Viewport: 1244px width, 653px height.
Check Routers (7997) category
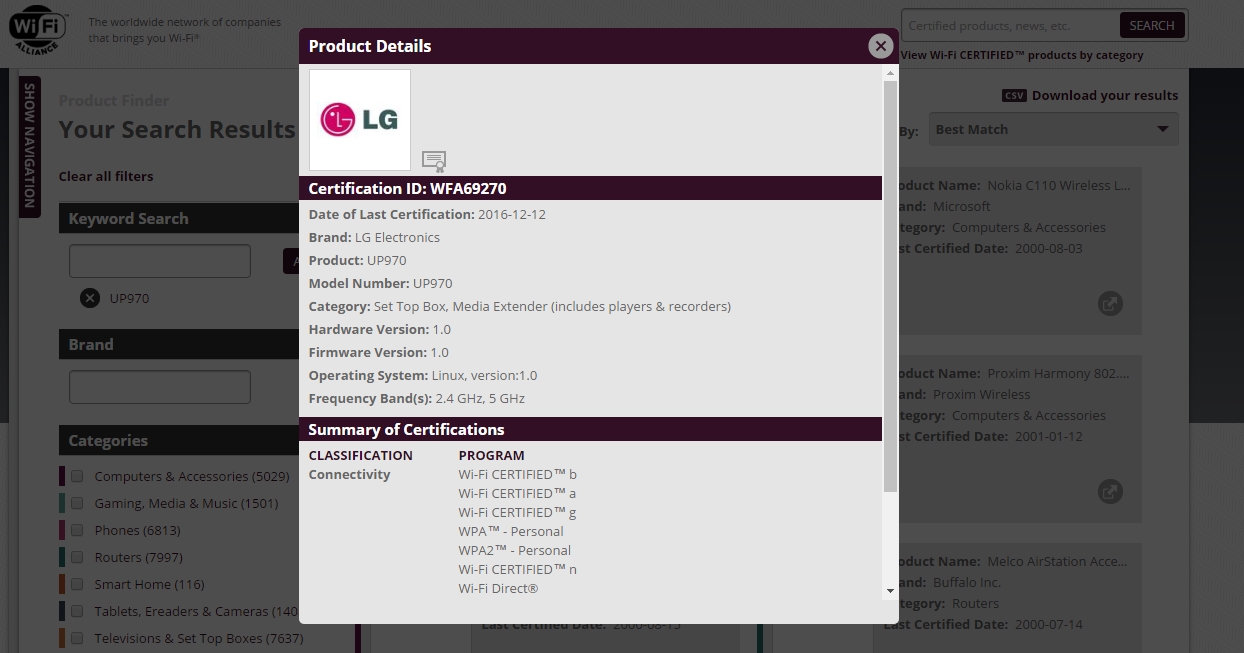point(77,557)
